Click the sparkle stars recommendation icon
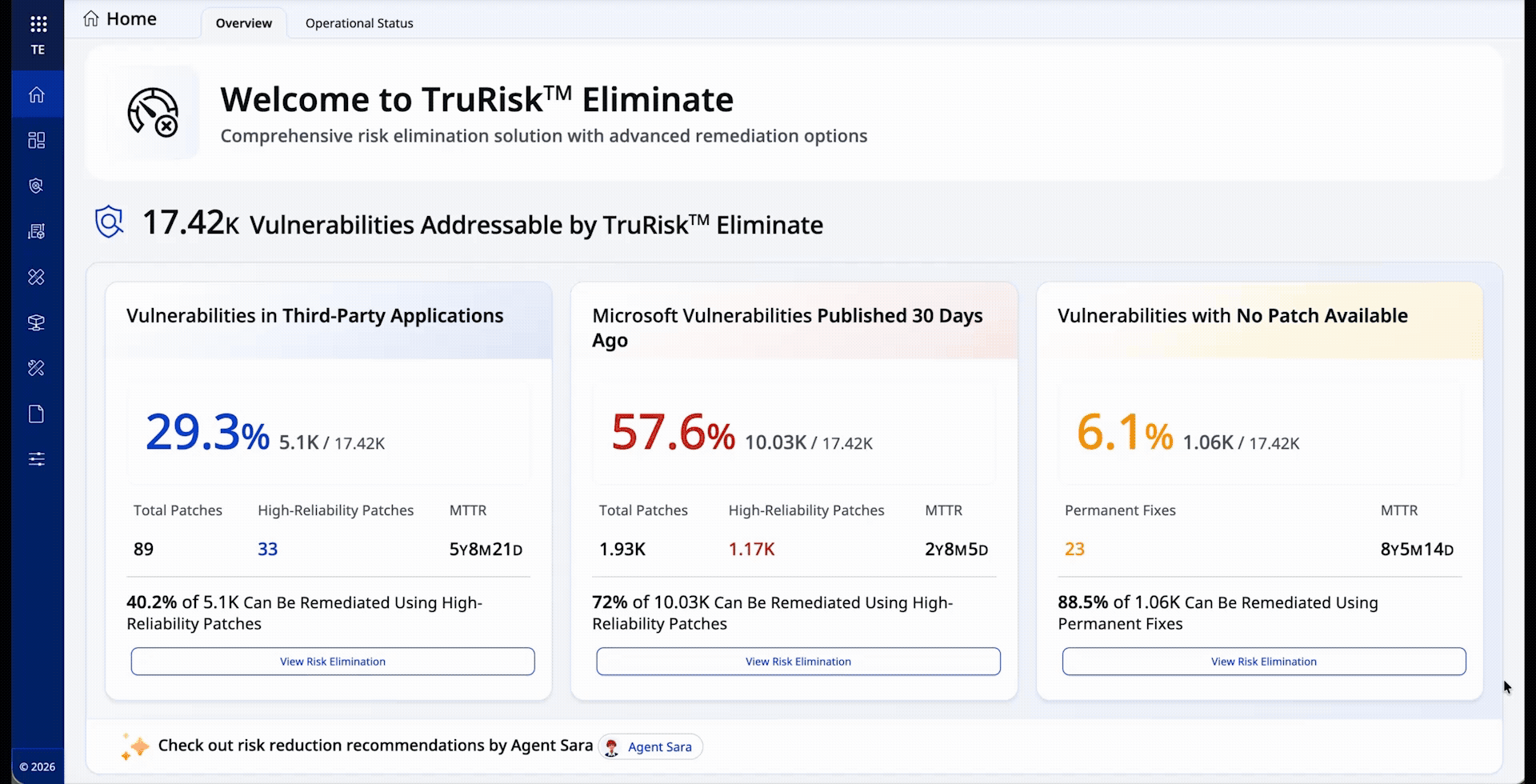 [x=135, y=746]
